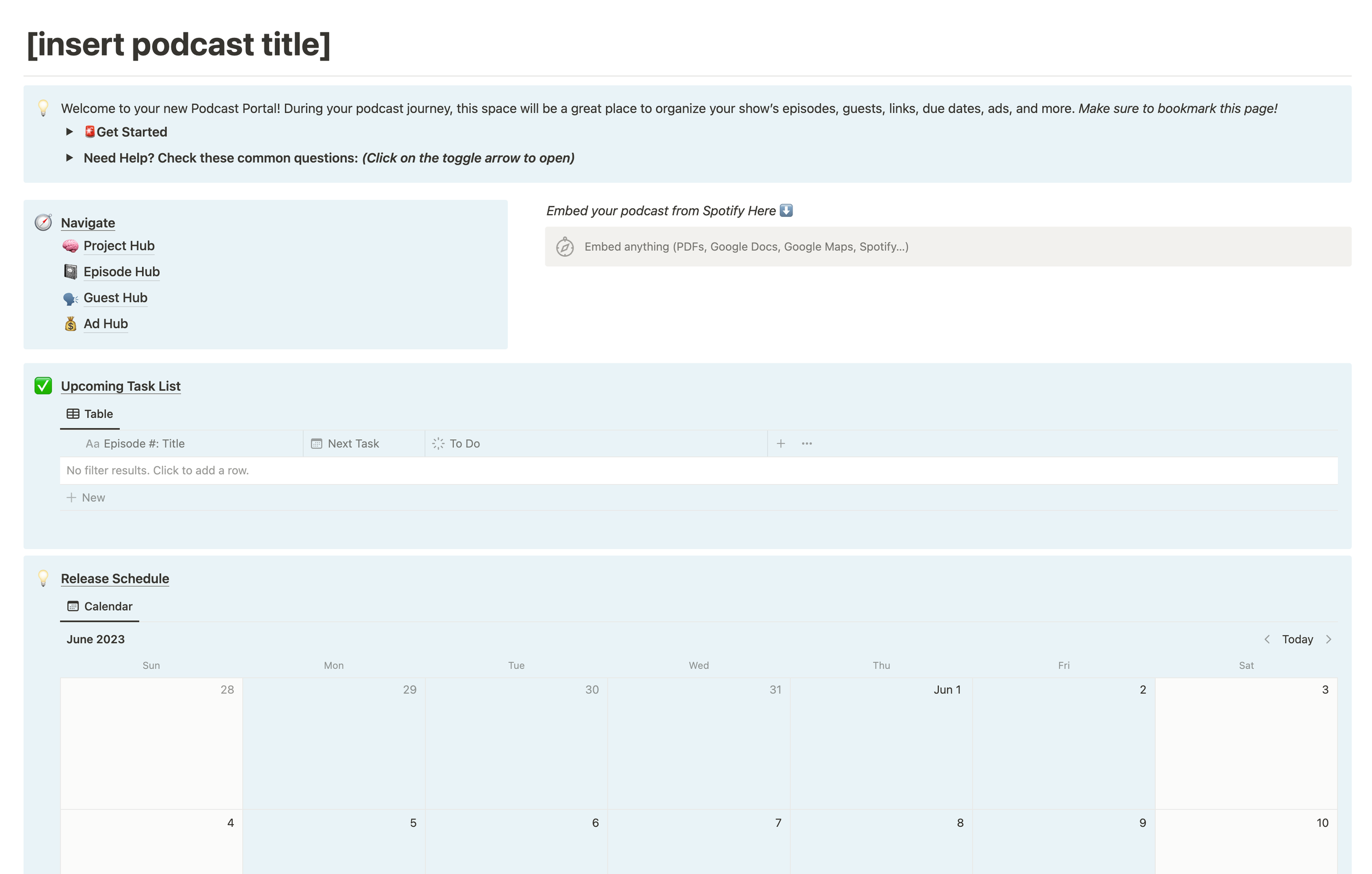
Task: Click the Release Schedule heading
Action: click(x=115, y=579)
